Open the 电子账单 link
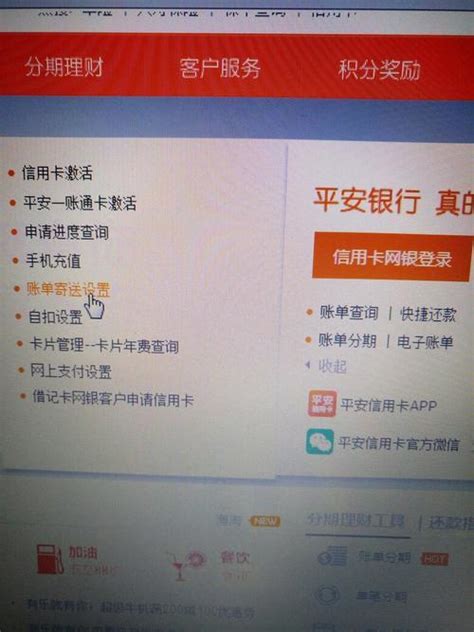 click(x=425, y=342)
